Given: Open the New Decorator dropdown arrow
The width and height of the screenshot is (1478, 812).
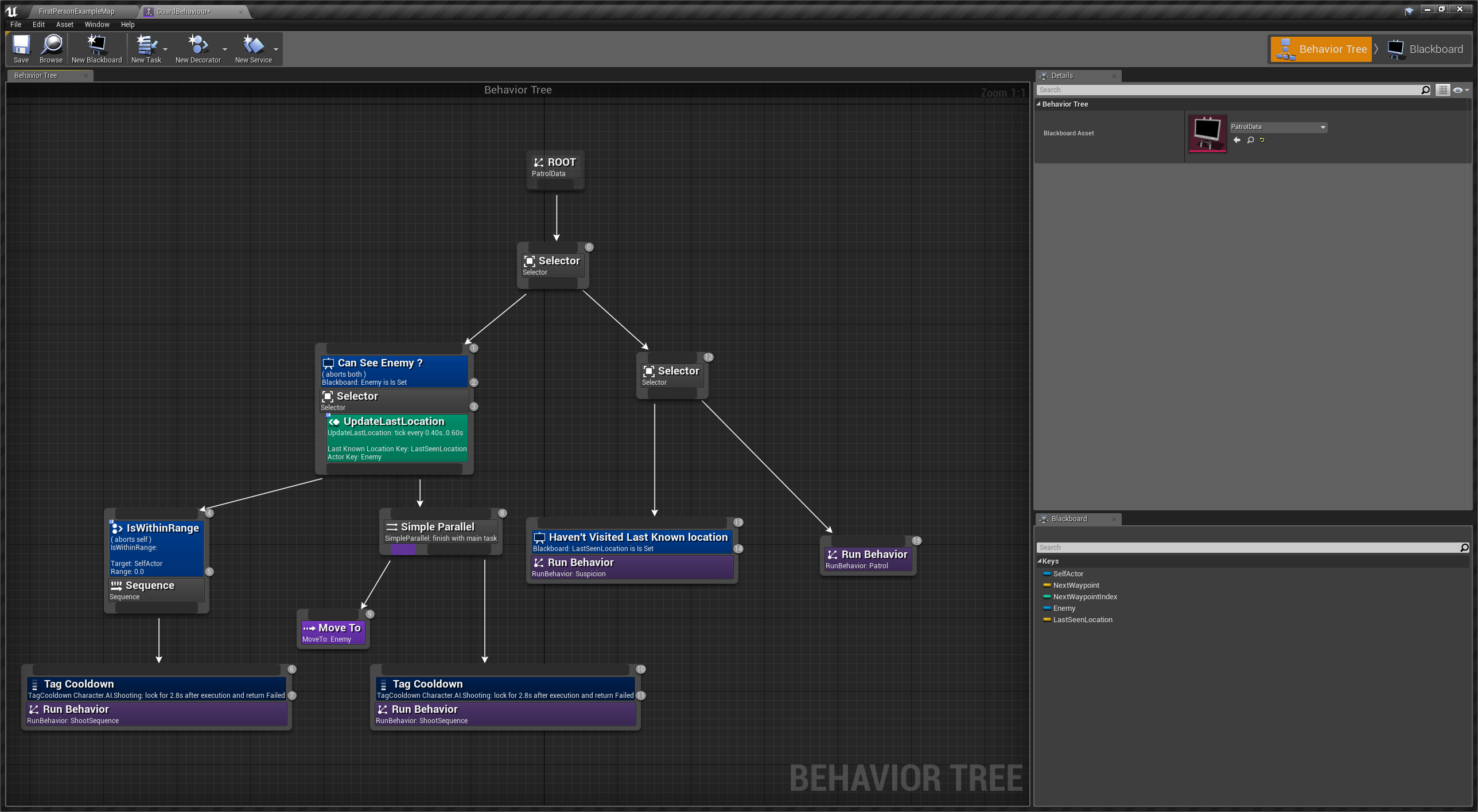Looking at the screenshot, I should (x=224, y=49).
